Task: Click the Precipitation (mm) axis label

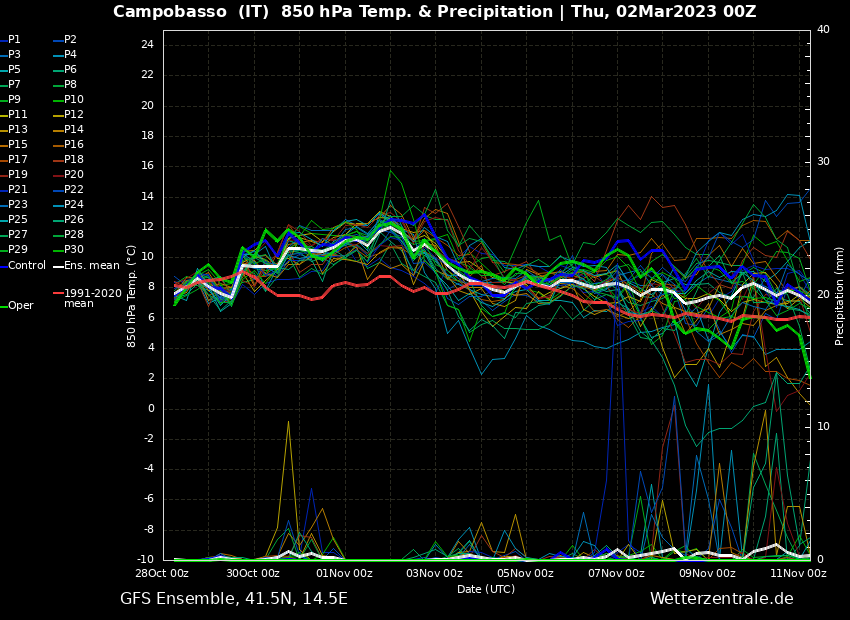Action: click(840, 295)
